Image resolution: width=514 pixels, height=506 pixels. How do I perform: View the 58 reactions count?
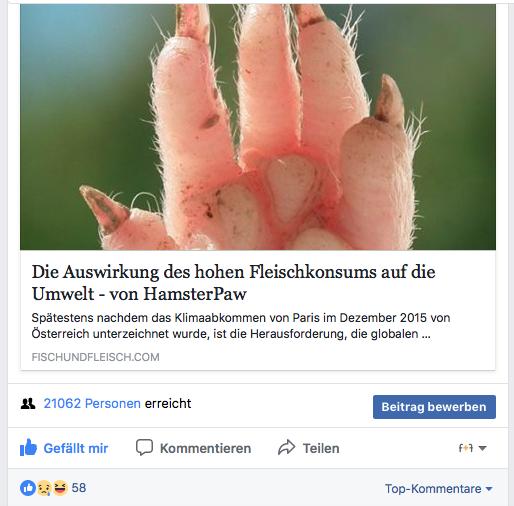(79, 488)
